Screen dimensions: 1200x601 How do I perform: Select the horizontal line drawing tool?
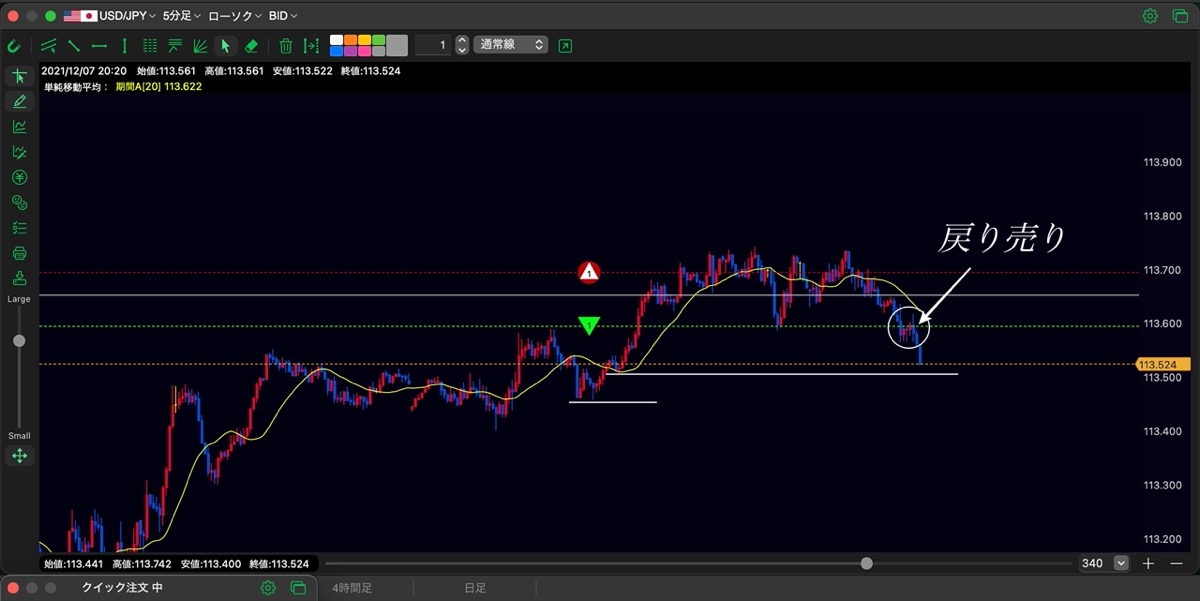(99, 45)
